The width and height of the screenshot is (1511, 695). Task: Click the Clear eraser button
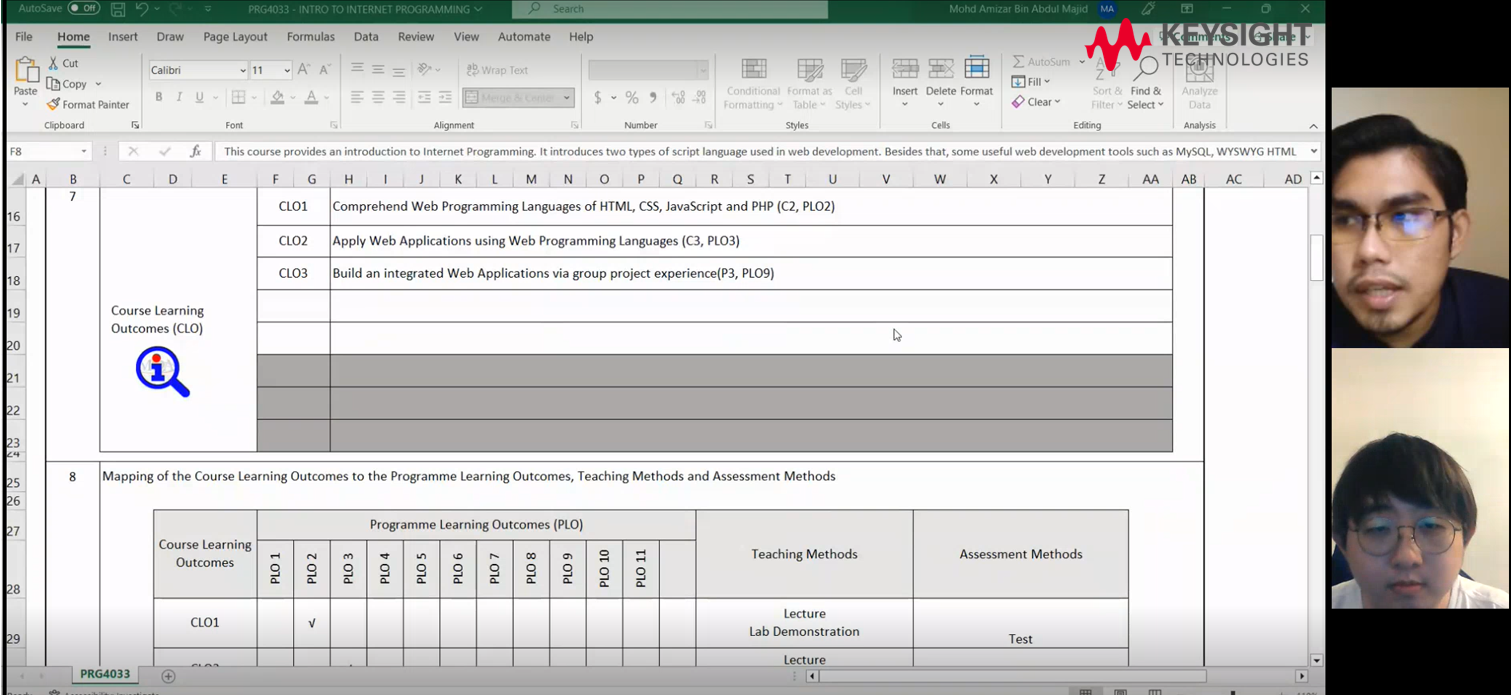(x=1036, y=102)
